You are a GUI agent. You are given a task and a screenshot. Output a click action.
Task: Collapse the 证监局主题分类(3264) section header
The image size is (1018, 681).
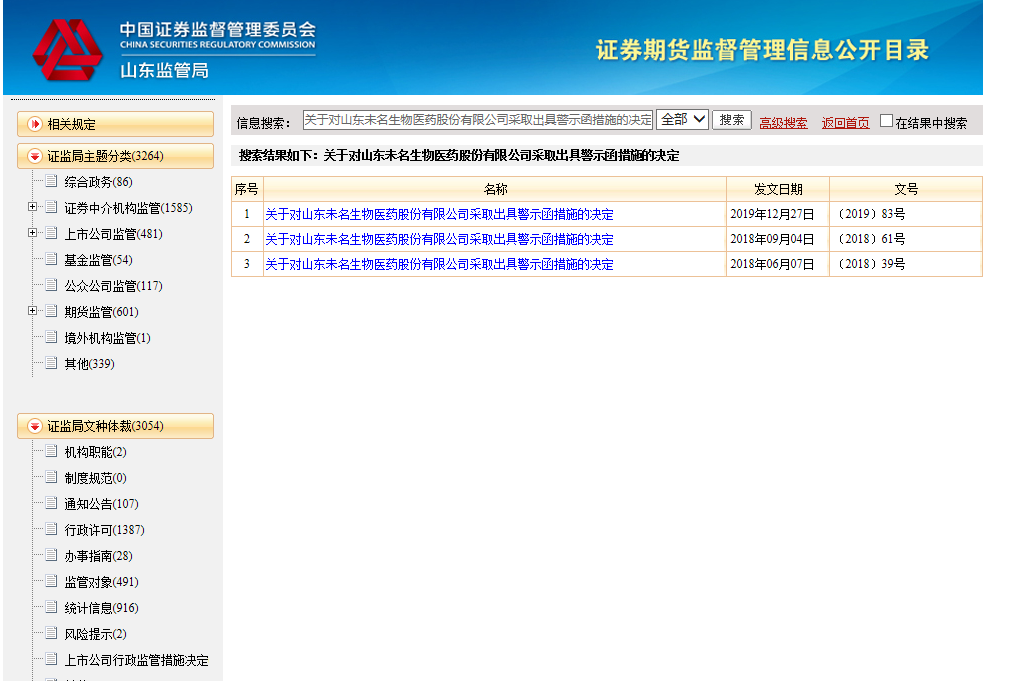(116, 156)
